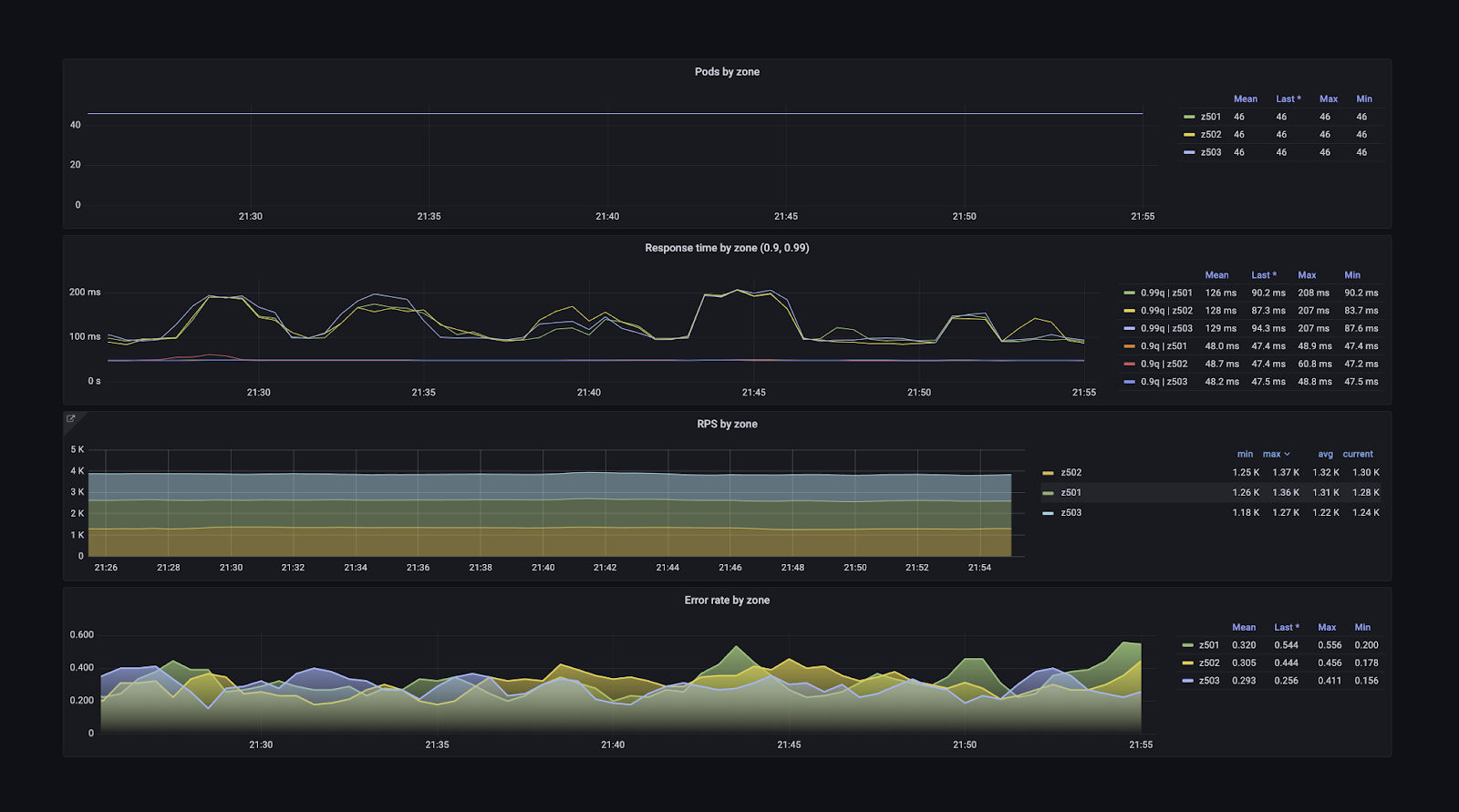The image size is (1459, 812).
Task: Open the Pods by zone panel title menu
Action: point(727,72)
